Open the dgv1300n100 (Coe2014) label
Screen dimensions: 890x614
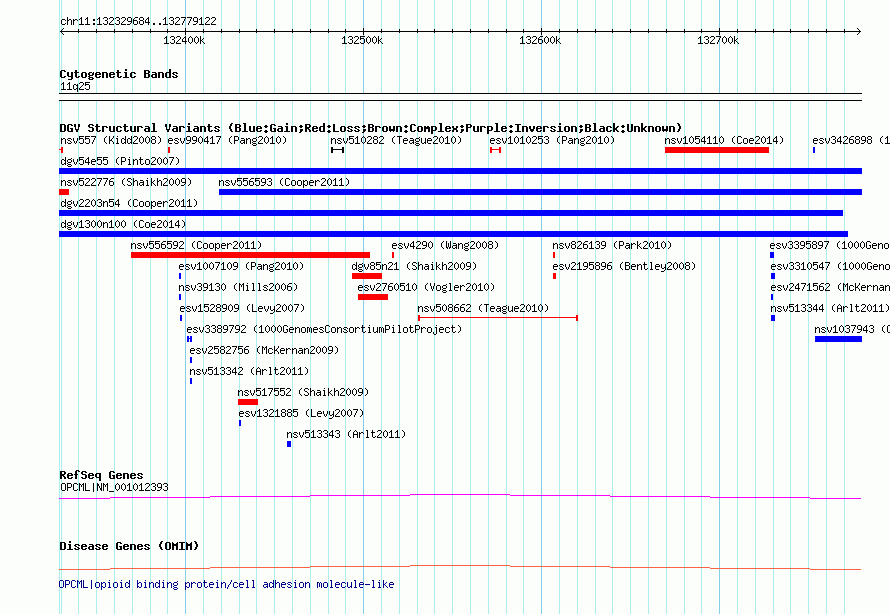click(123, 224)
